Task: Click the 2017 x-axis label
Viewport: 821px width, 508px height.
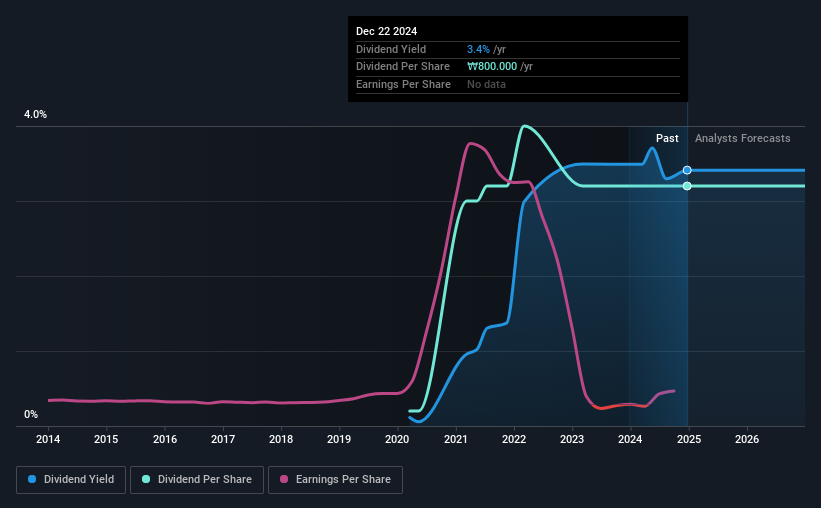Action: [x=223, y=439]
